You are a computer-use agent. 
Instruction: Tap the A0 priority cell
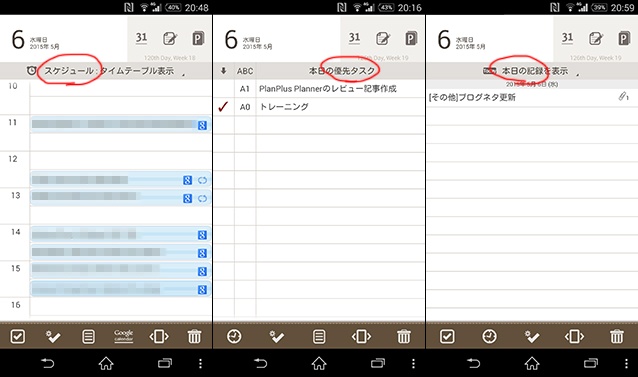pyautogui.click(x=245, y=107)
